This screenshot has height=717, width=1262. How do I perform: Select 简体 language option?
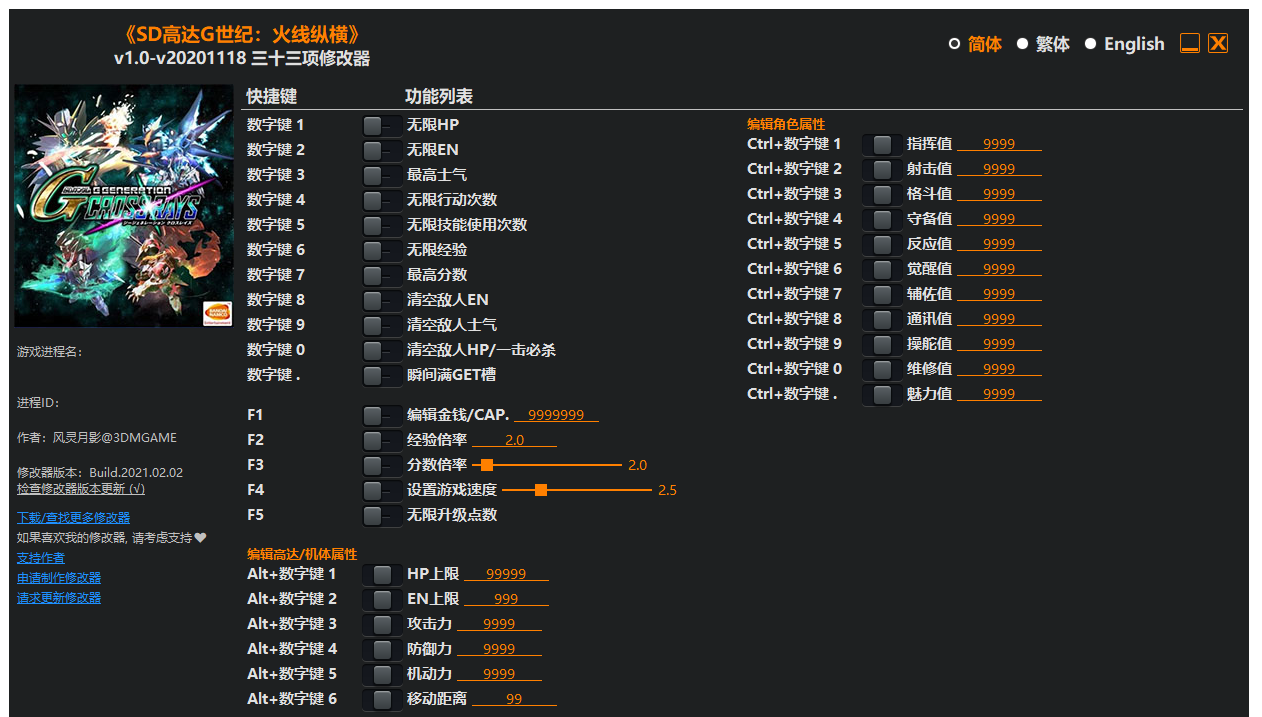[x=975, y=44]
